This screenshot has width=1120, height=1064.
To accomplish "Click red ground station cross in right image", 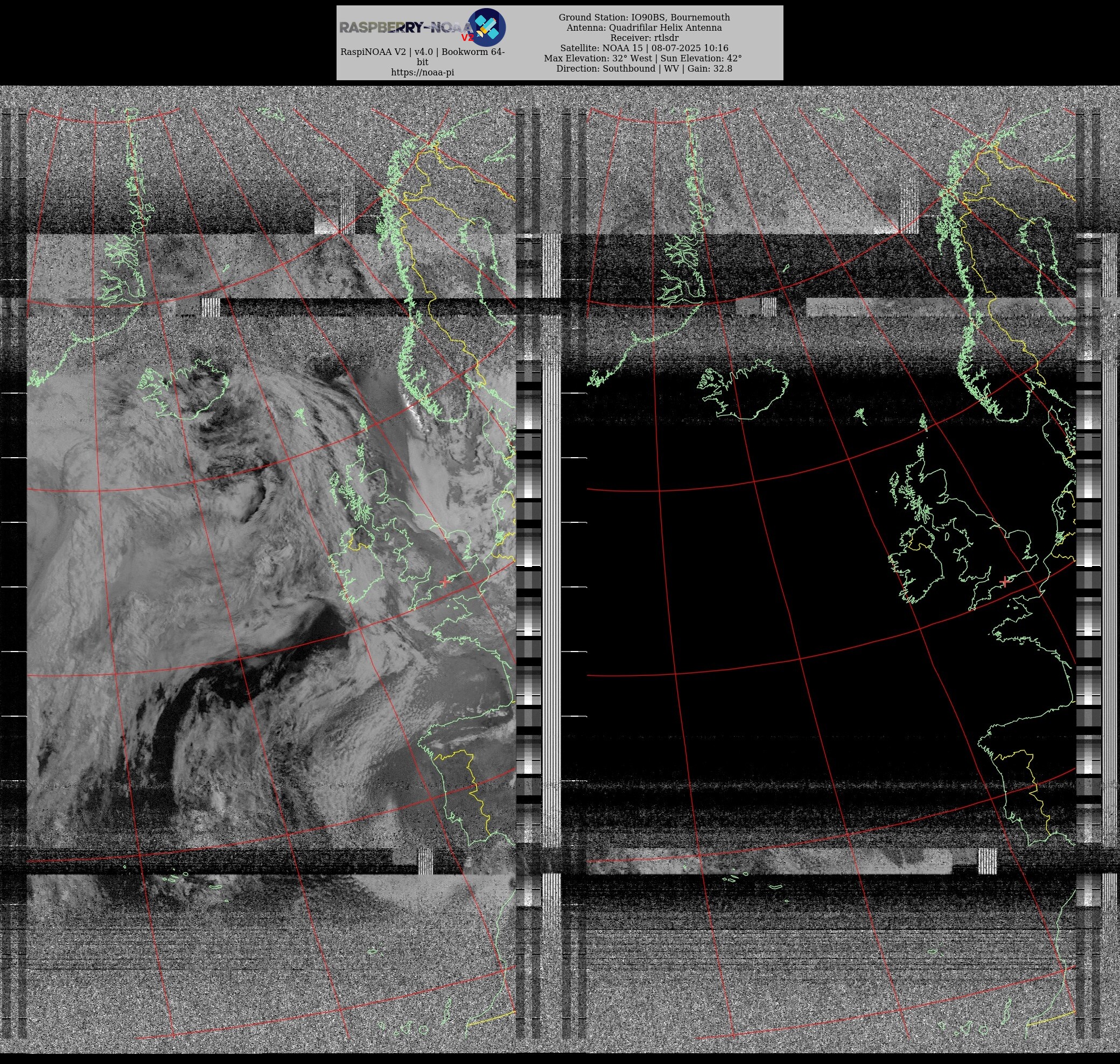I will (1005, 582).
